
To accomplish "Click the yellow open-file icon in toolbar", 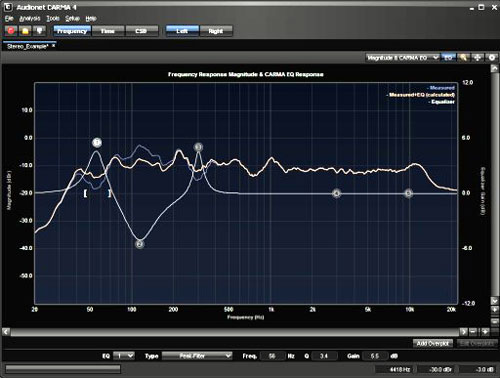I will coord(25,31).
